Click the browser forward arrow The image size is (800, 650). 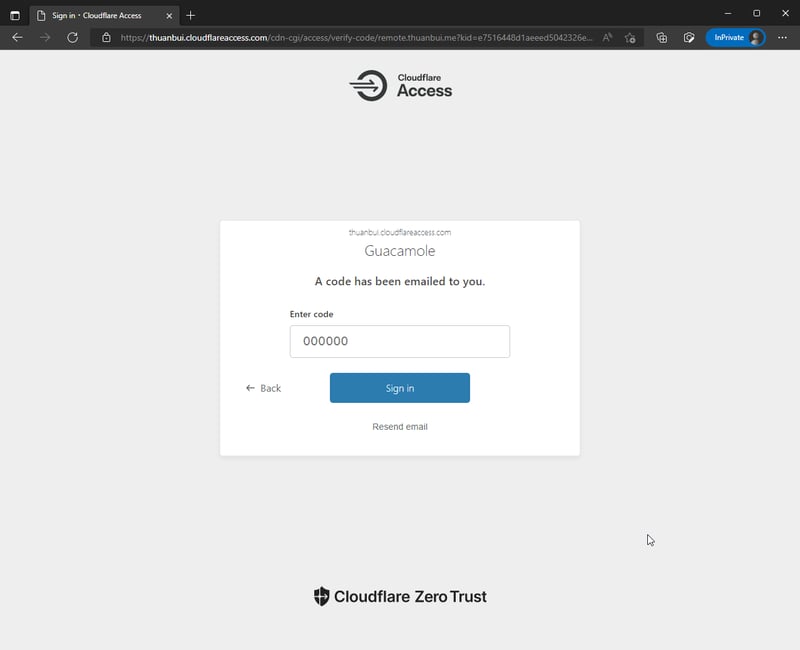(x=45, y=37)
